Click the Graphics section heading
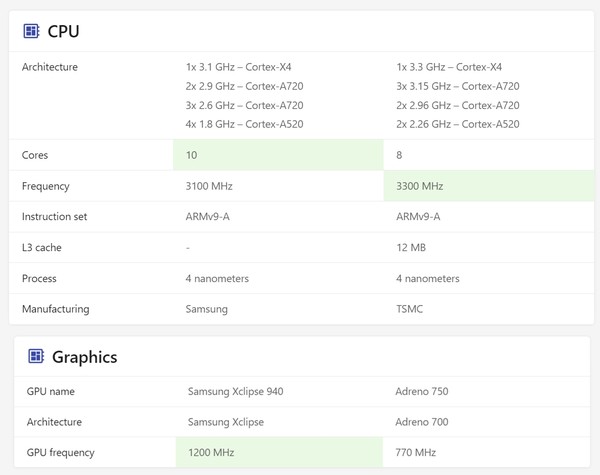 pyautogui.click(x=84, y=357)
